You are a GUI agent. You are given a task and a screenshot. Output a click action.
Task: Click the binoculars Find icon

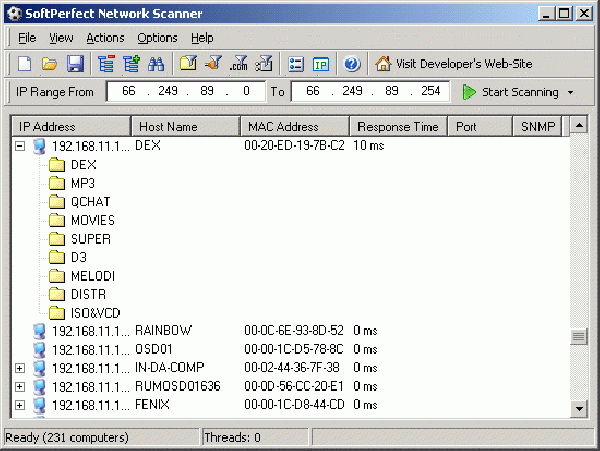156,64
